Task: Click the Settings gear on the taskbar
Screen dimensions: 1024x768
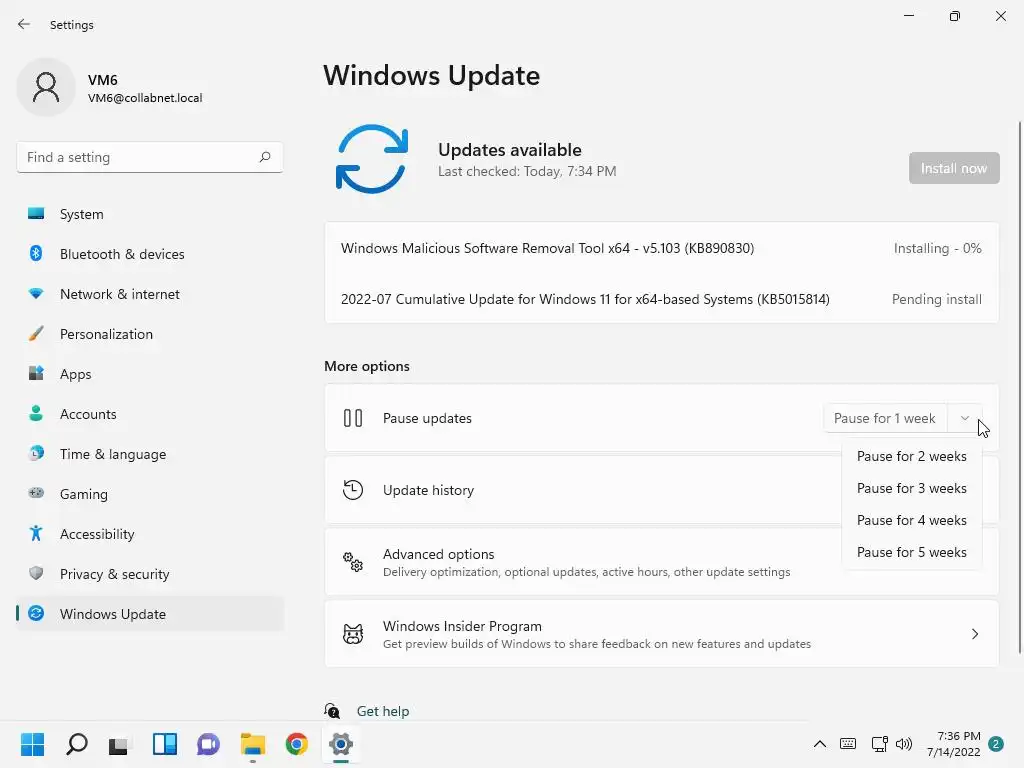Action: pyautogui.click(x=340, y=744)
